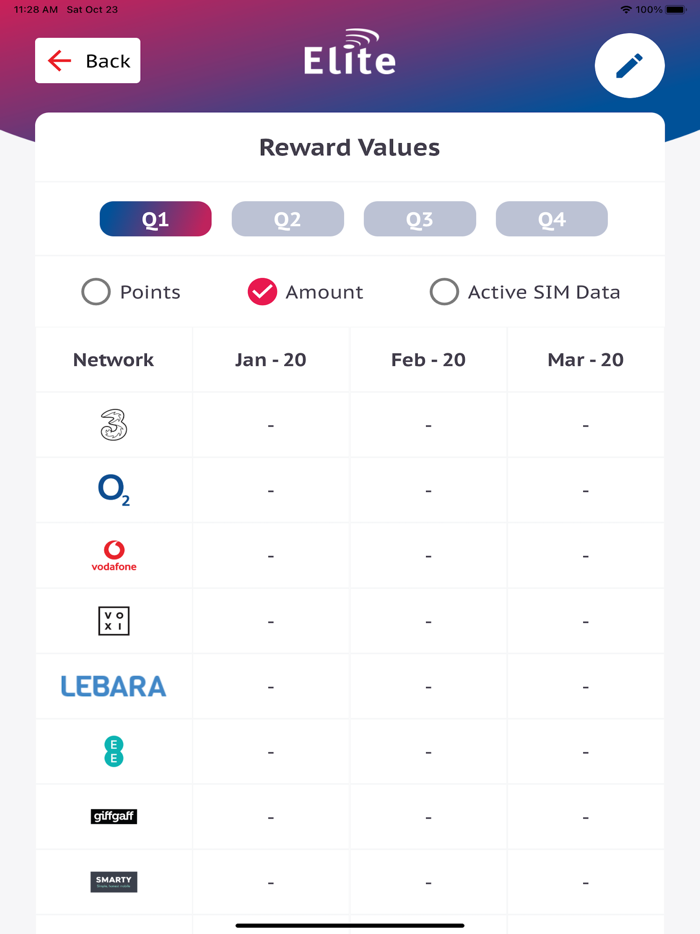Select the Three network logo
The width and height of the screenshot is (700, 934).
click(x=114, y=424)
